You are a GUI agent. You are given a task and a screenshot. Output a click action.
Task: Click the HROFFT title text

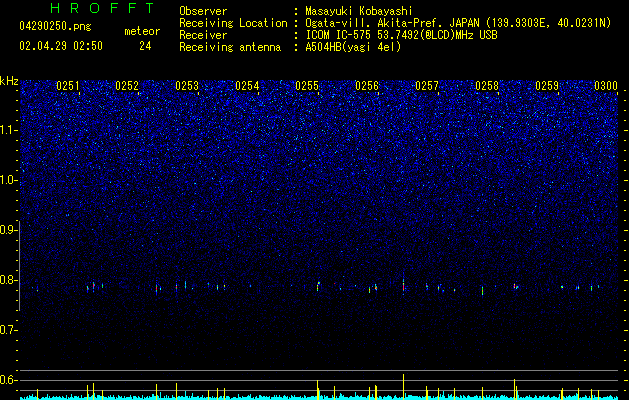[x=102, y=8]
